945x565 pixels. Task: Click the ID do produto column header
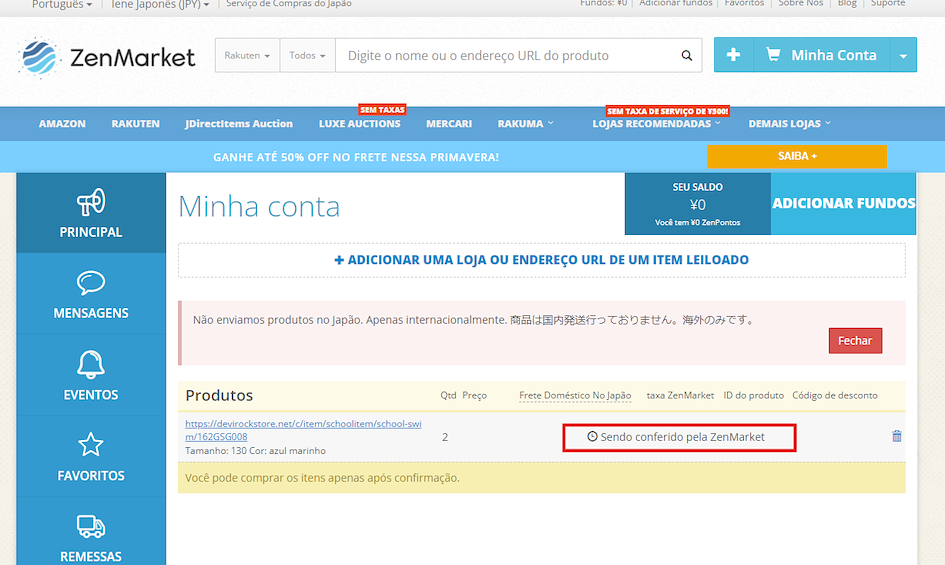(753, 396)
